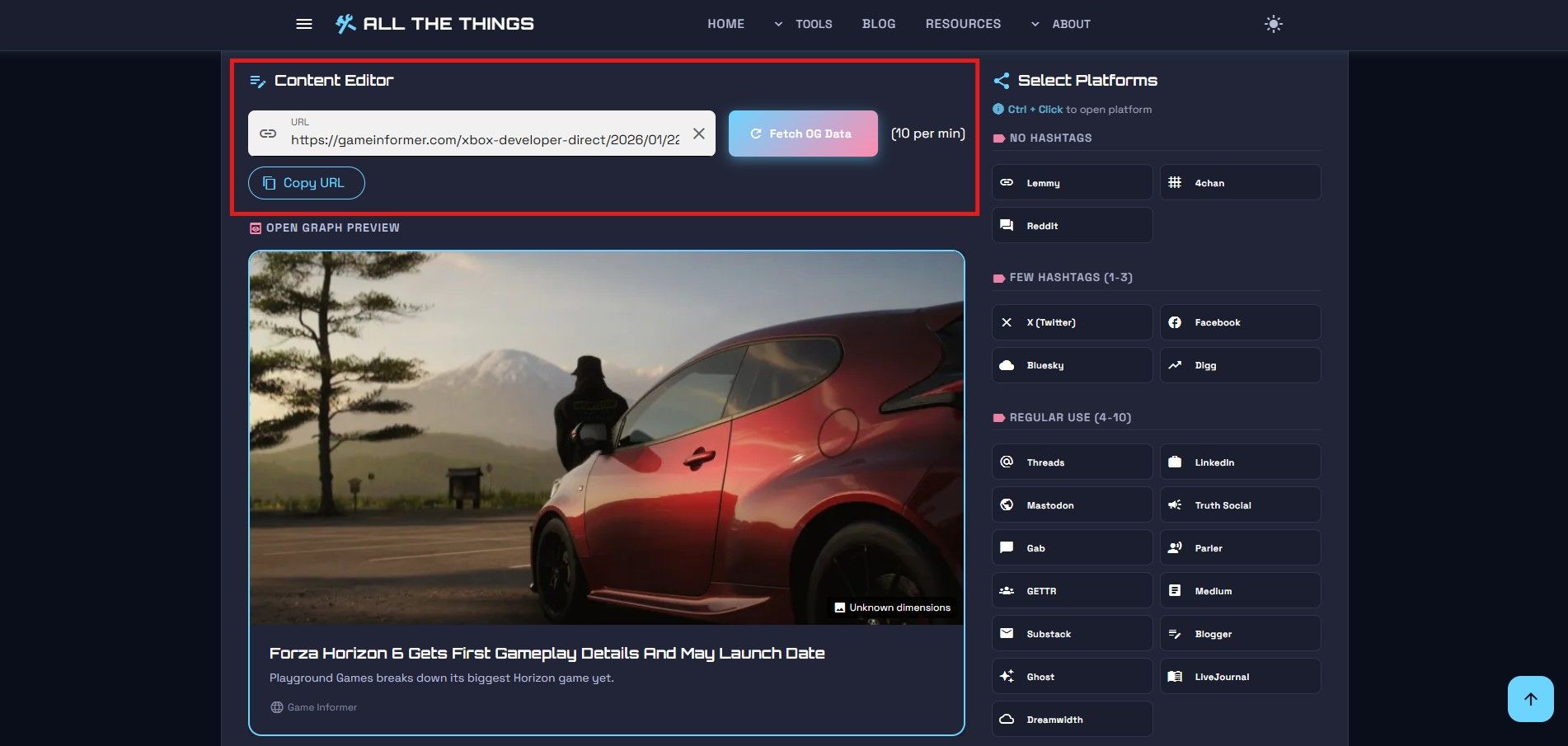The image size is (1568, 746).
Task: Open the ABOUT dropdown chevron
Action: coord(1035,24)
